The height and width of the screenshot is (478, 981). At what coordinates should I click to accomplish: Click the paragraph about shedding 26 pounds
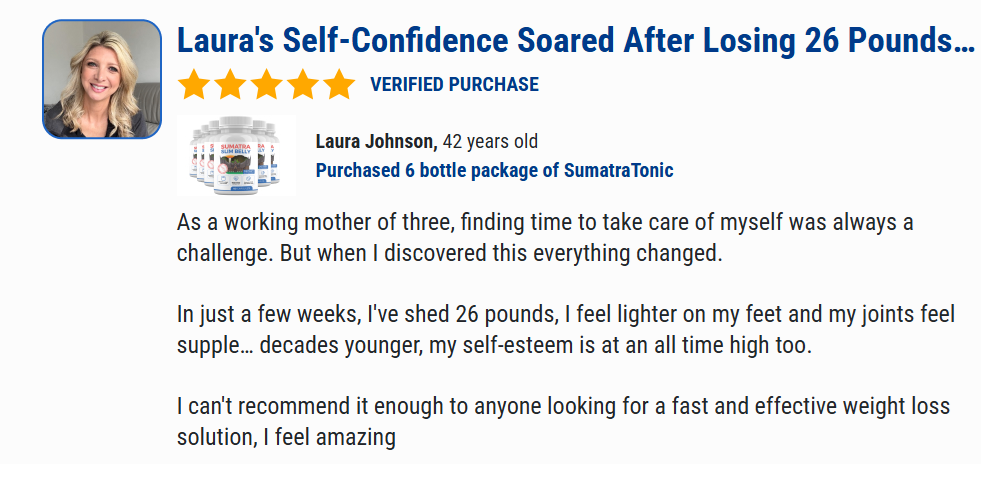pyautogui.click(x=566, y=330)
